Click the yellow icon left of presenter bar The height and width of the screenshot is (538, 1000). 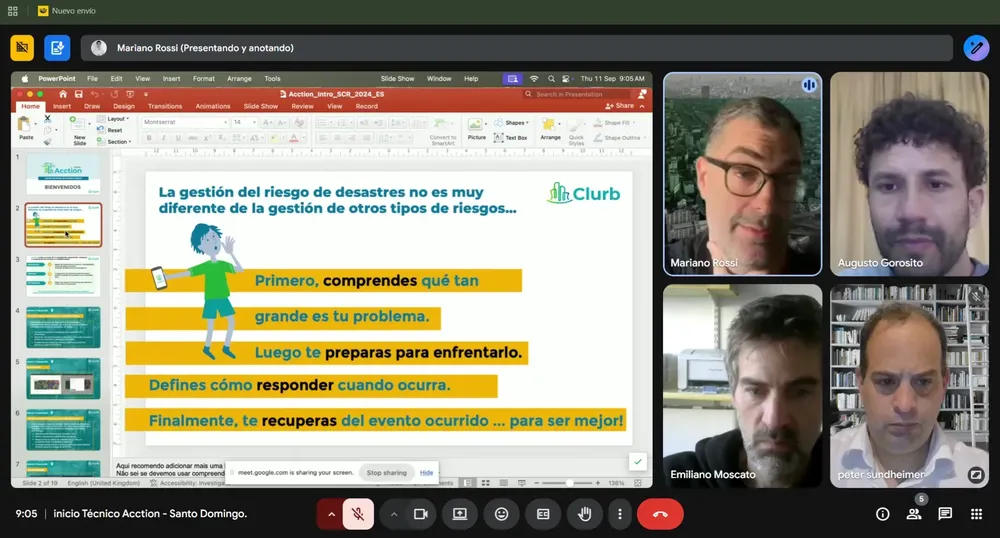click(22, 48)
